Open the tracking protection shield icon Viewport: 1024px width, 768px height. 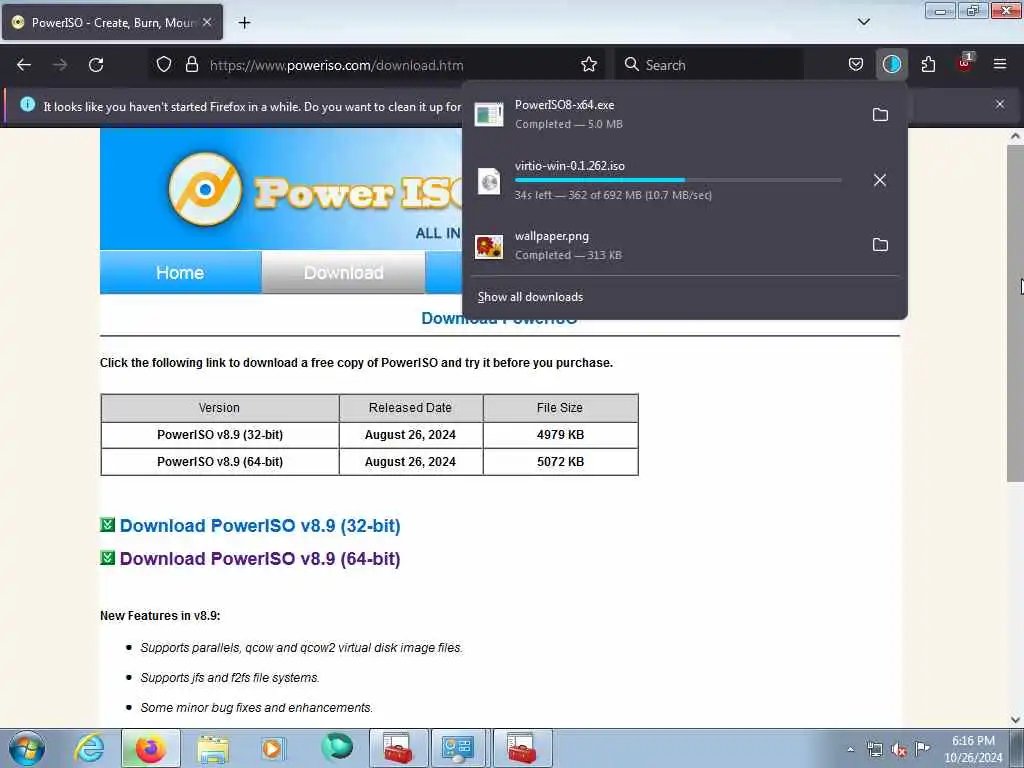pos(164,65)
